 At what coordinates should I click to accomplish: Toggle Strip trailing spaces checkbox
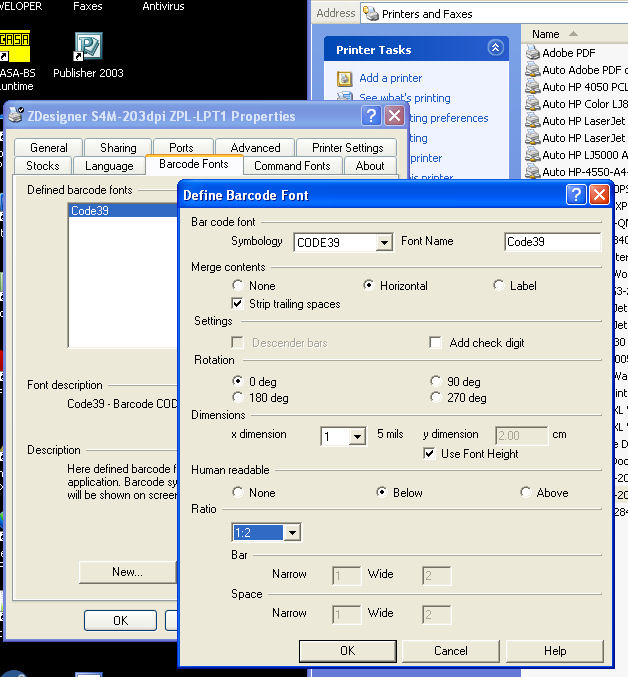[237, 304]
